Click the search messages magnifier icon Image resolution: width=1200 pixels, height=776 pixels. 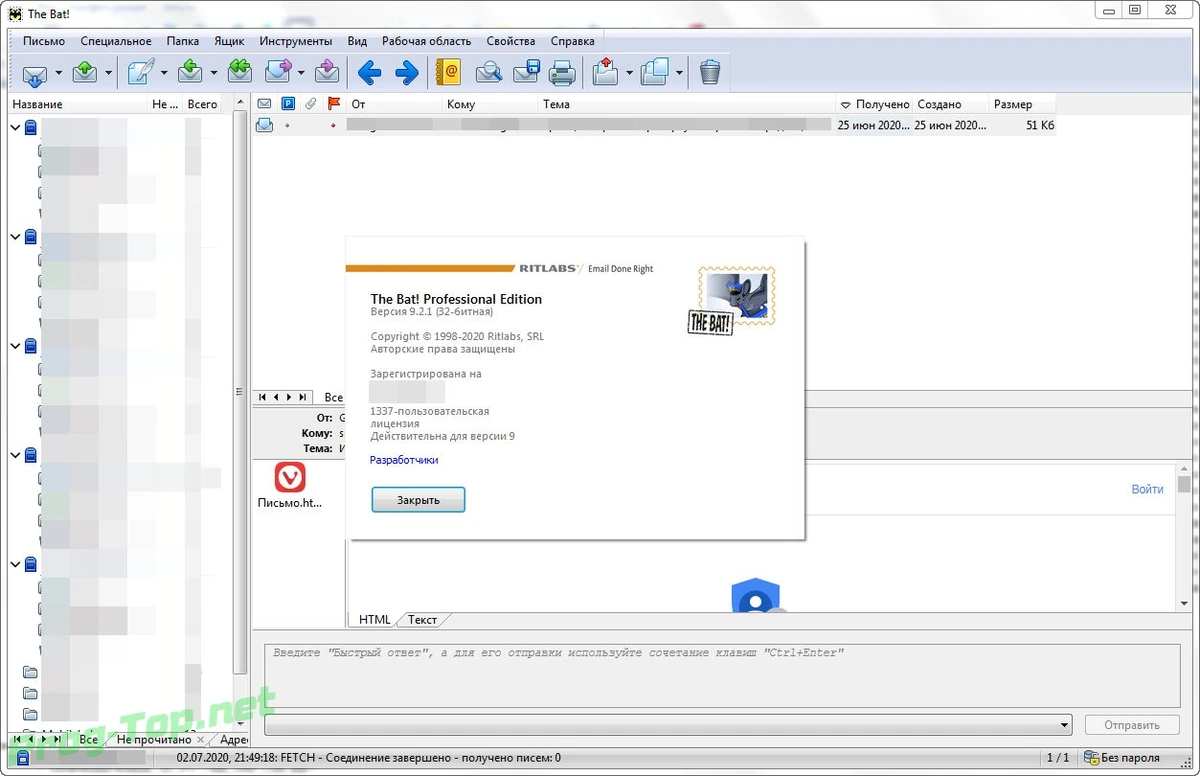pyautogui.click(x=489, y=72)
